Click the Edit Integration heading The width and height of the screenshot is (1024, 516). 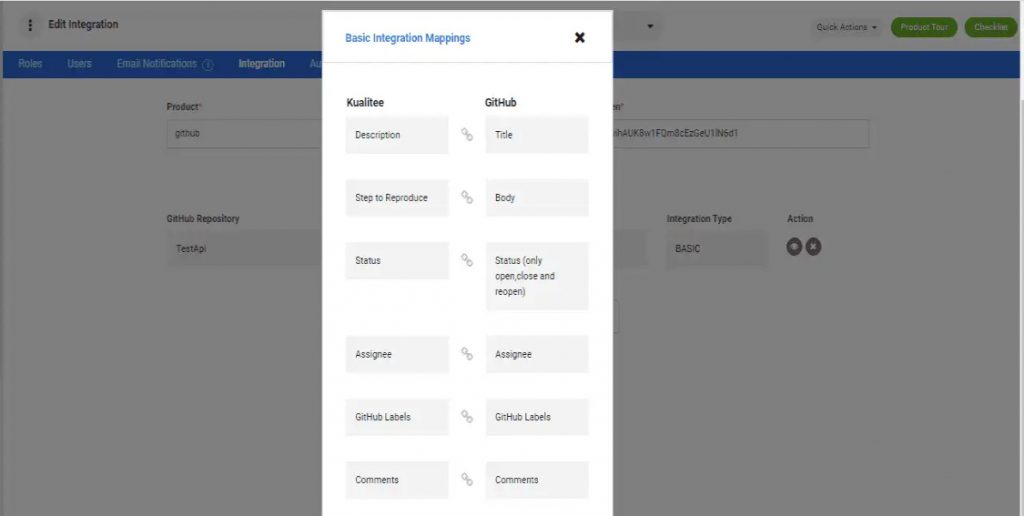83,25
